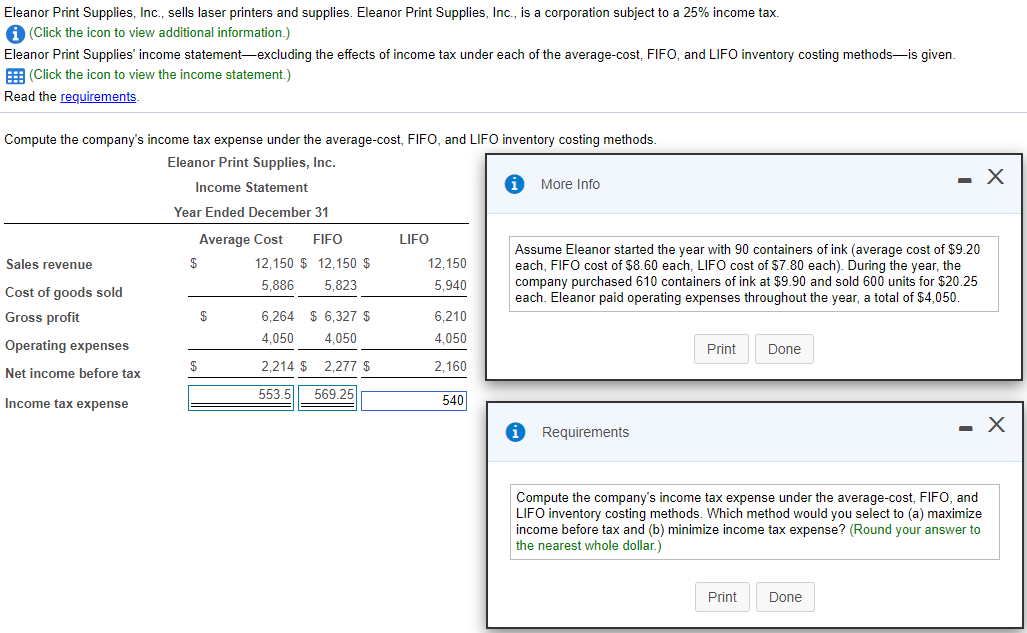This screenshot has width=1027, height=633.
Task: Print the More Info dialog
Action: point(721,349)
